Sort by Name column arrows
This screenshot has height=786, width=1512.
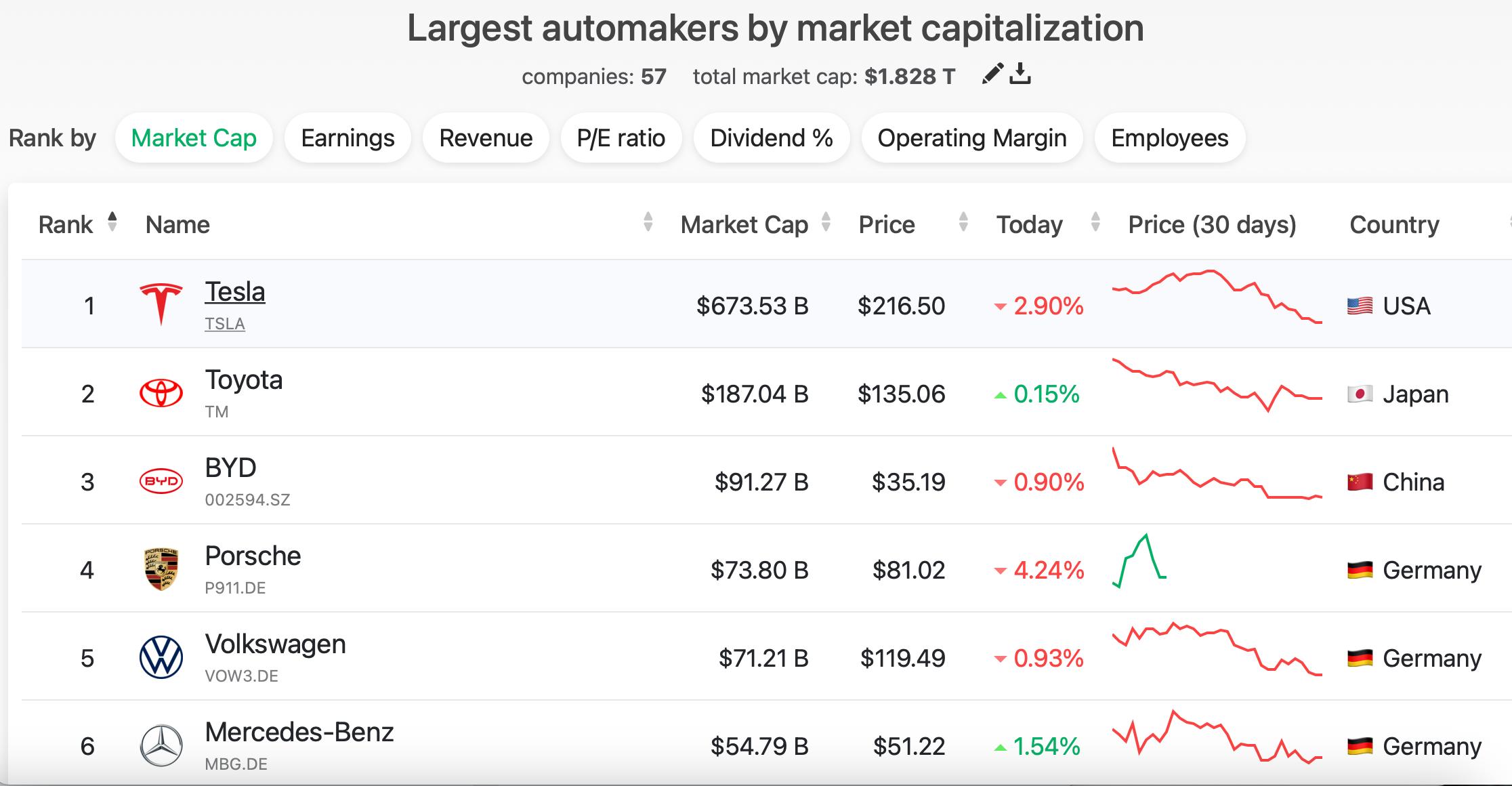(648, 222)
